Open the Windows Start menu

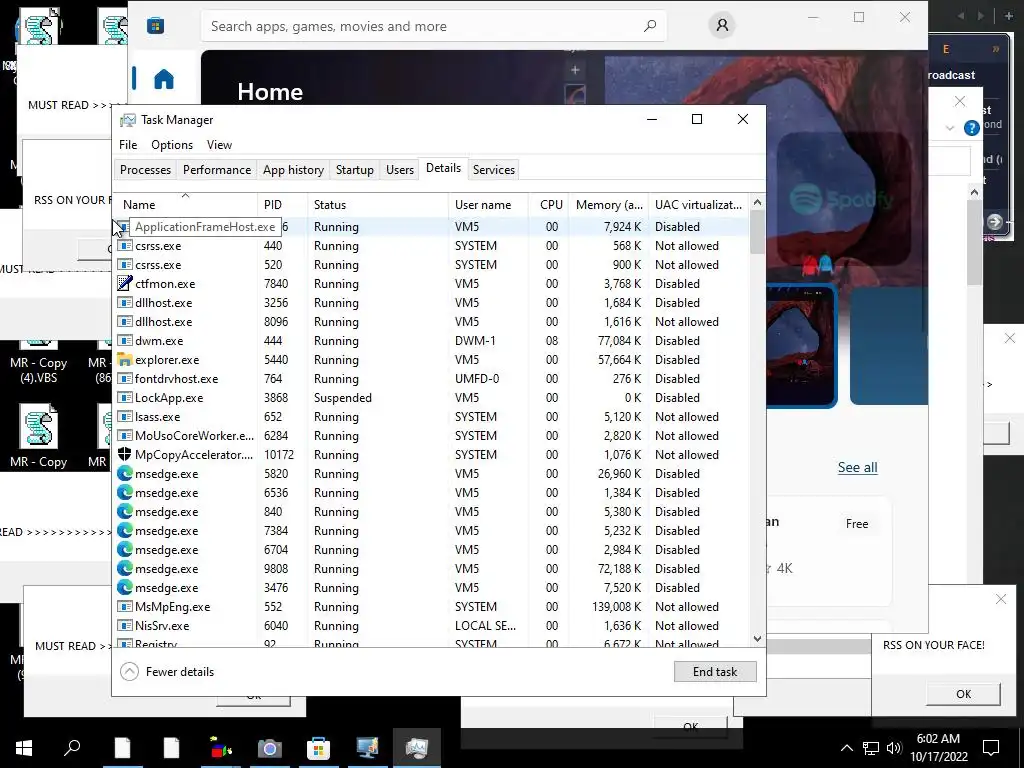(x=24, y=747)
